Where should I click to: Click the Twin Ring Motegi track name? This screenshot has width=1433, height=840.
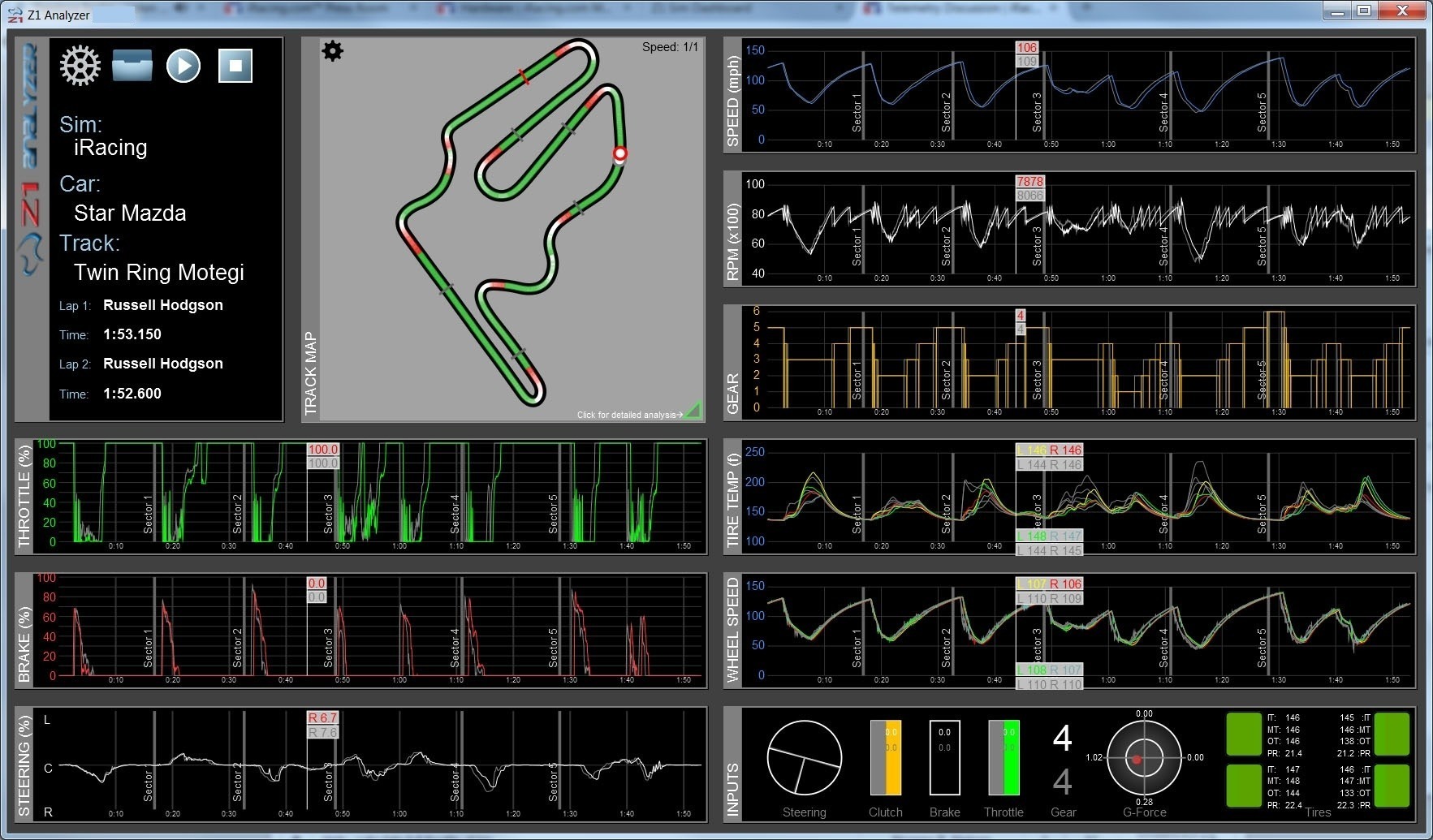click(159, 273)
